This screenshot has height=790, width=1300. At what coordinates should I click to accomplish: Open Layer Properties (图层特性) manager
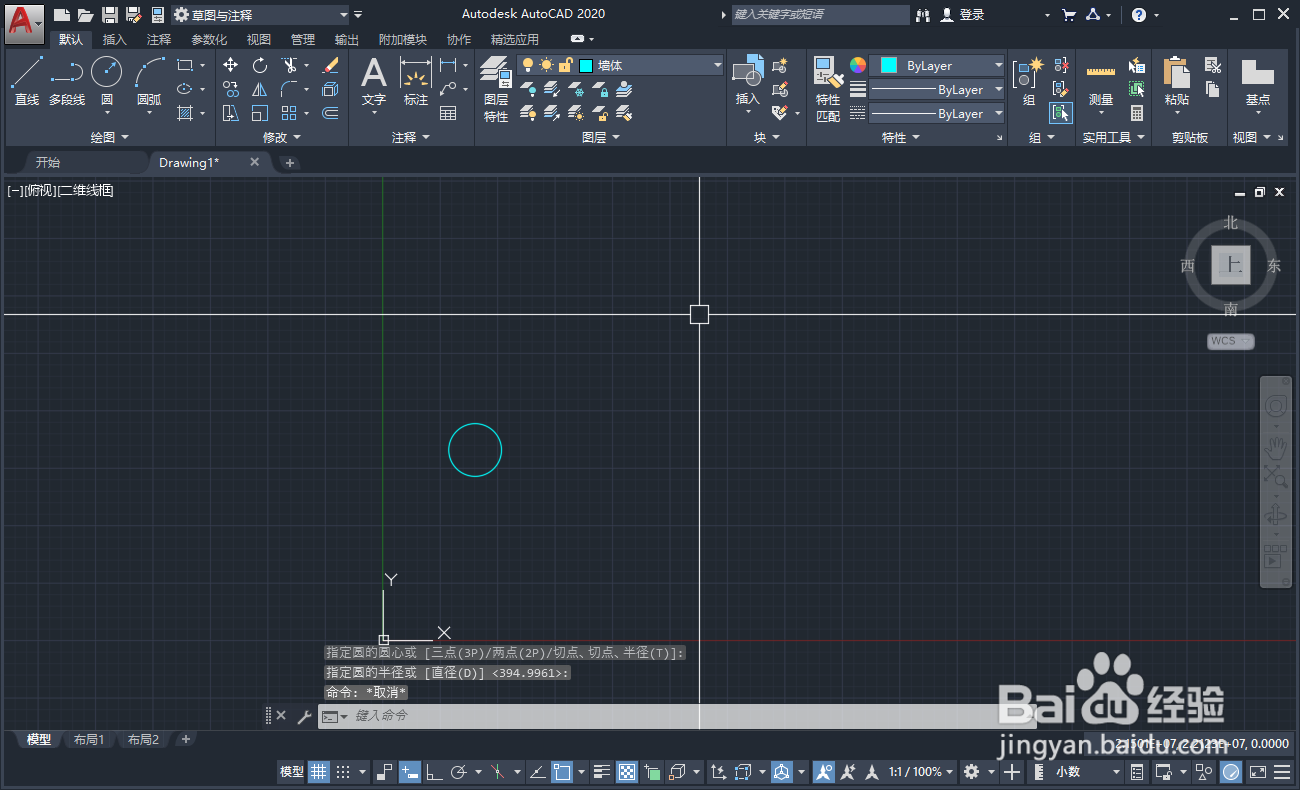pos(496,88)
